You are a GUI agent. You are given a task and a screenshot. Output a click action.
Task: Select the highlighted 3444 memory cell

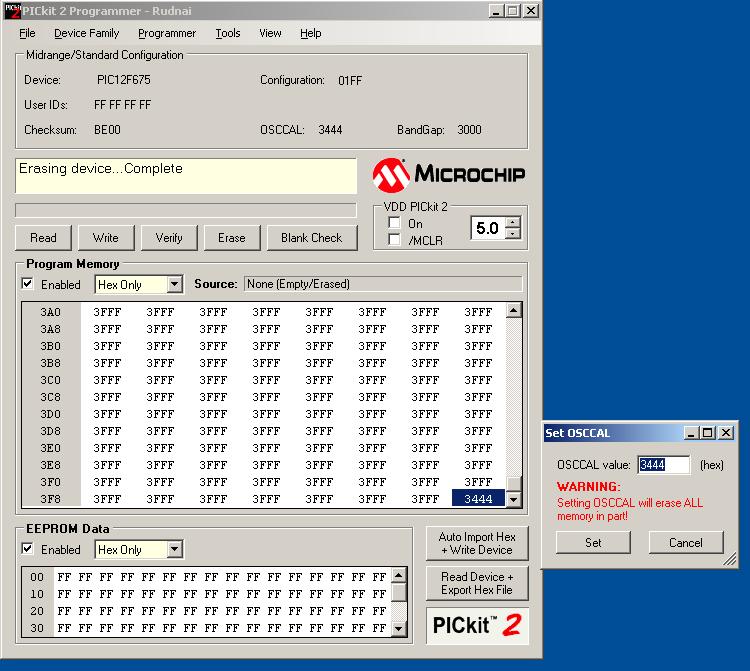point(478,499)
